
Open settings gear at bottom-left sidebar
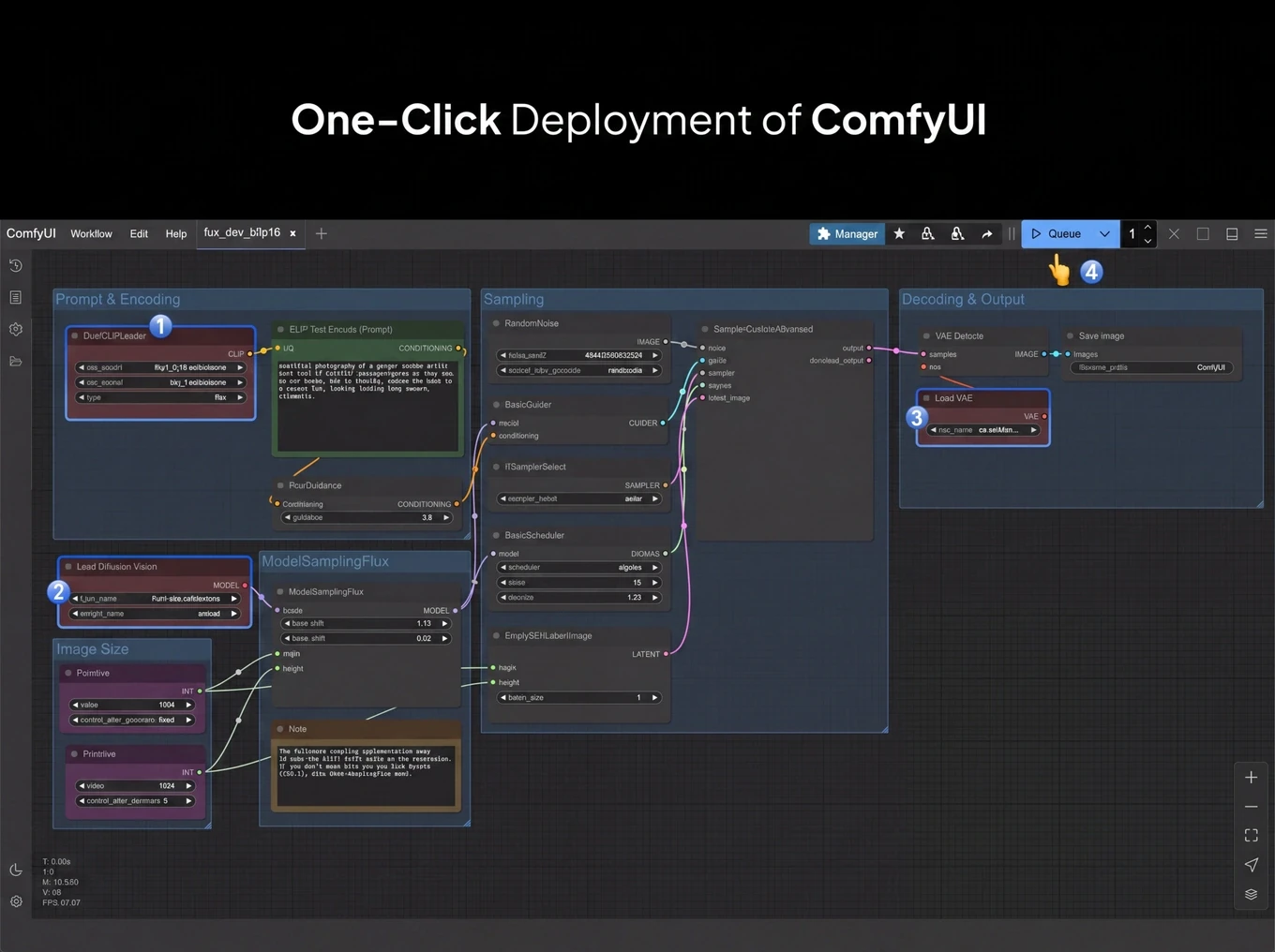click(x=16, y=901)
